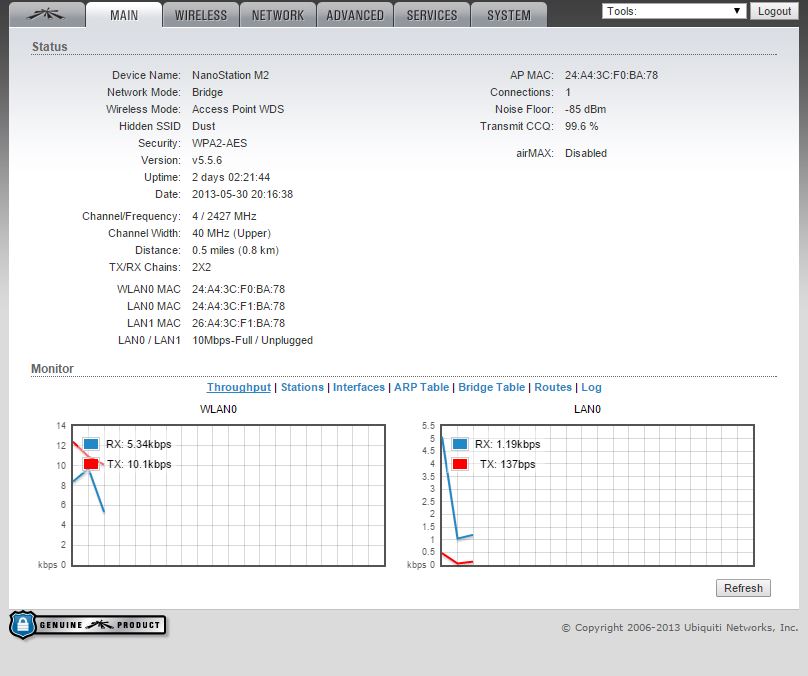The image size is (808, 676).
Task: Click the channel width 40 MHz (Upper)
Action: [231, 233]
